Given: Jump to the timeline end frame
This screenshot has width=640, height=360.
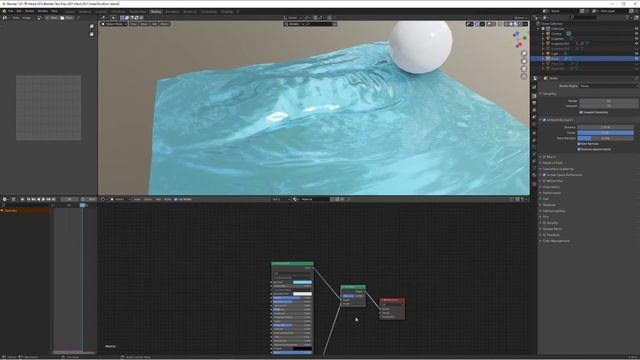Looking at the screenshot, I should (x=53, y=199).
